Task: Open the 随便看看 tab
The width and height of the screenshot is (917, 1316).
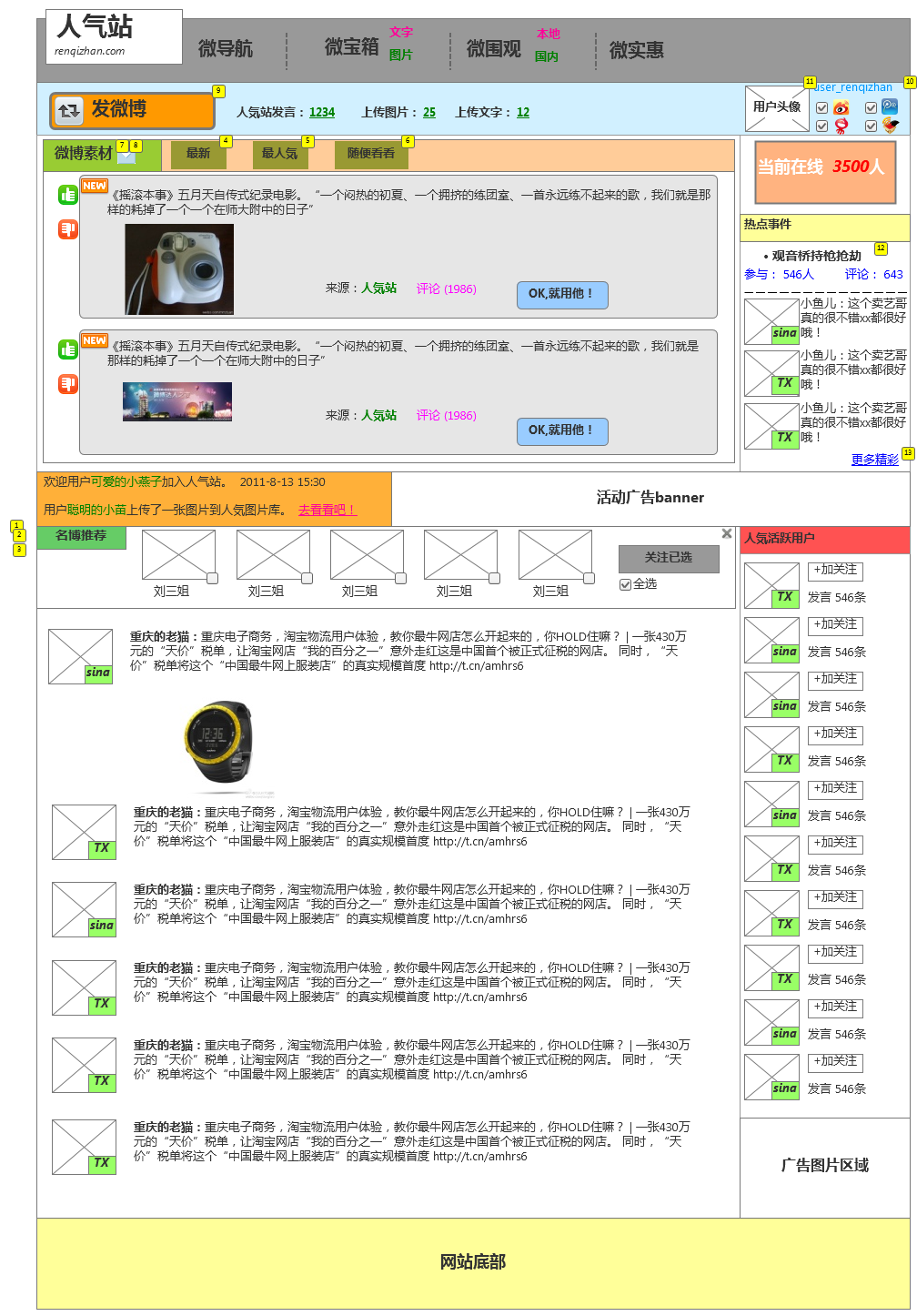Action: point(371,154)
